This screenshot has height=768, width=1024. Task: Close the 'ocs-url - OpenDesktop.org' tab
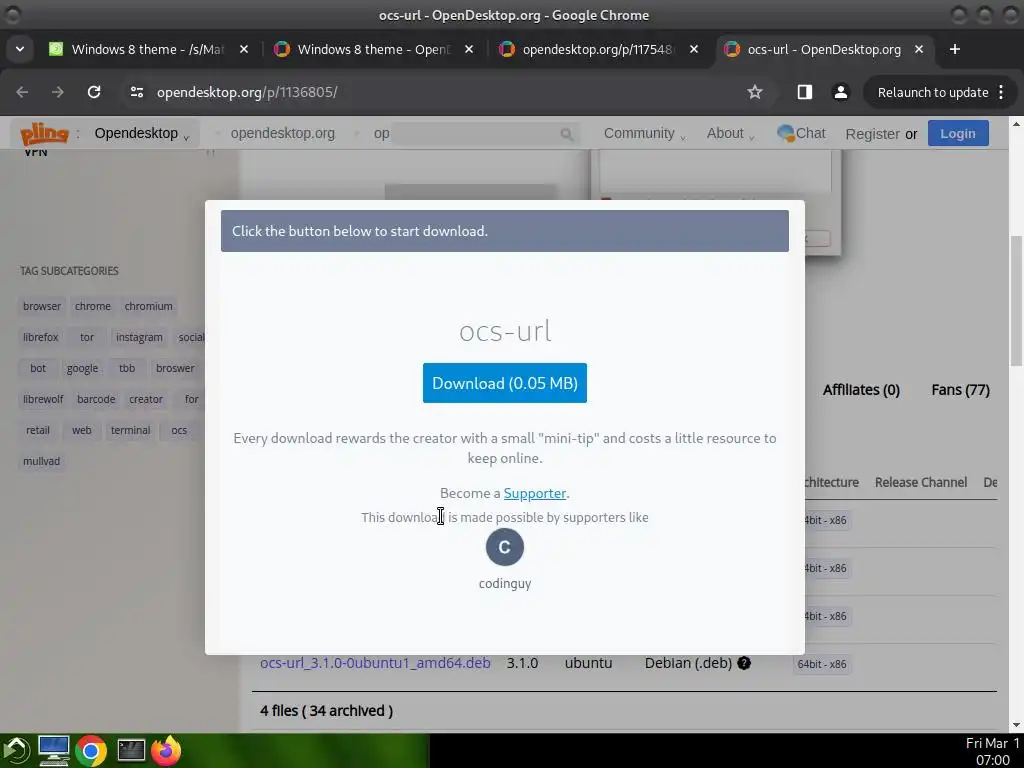point(919,49)
